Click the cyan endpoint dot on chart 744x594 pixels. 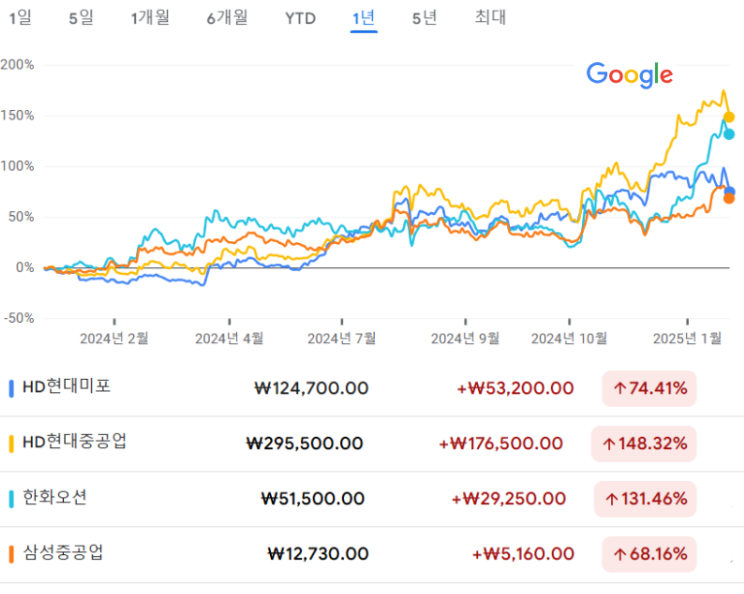tap(729, 134)
